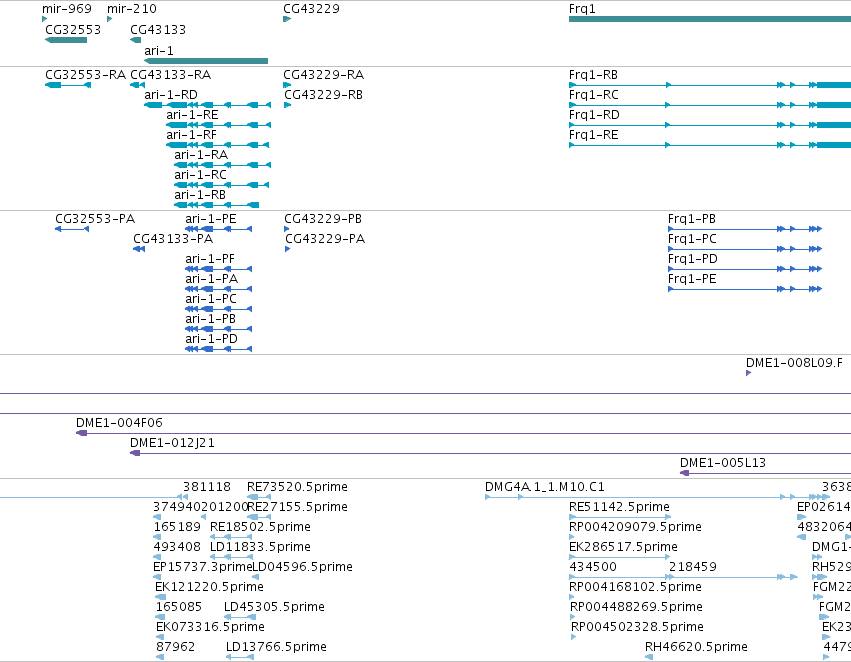Open the Frq1-PE coding sequence
Image resolution: width=851 pixels, height=662 pixels.
pos(745,289)
